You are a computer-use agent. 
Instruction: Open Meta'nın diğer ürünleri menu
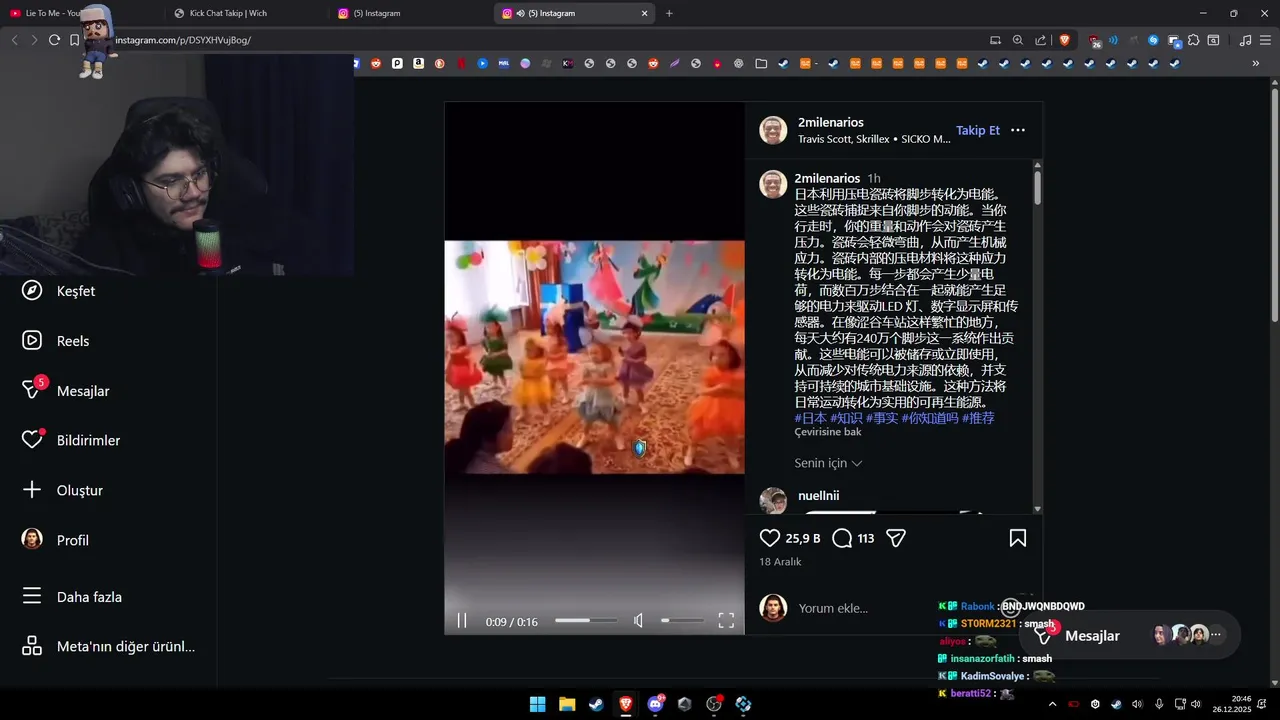pos(108,646)
